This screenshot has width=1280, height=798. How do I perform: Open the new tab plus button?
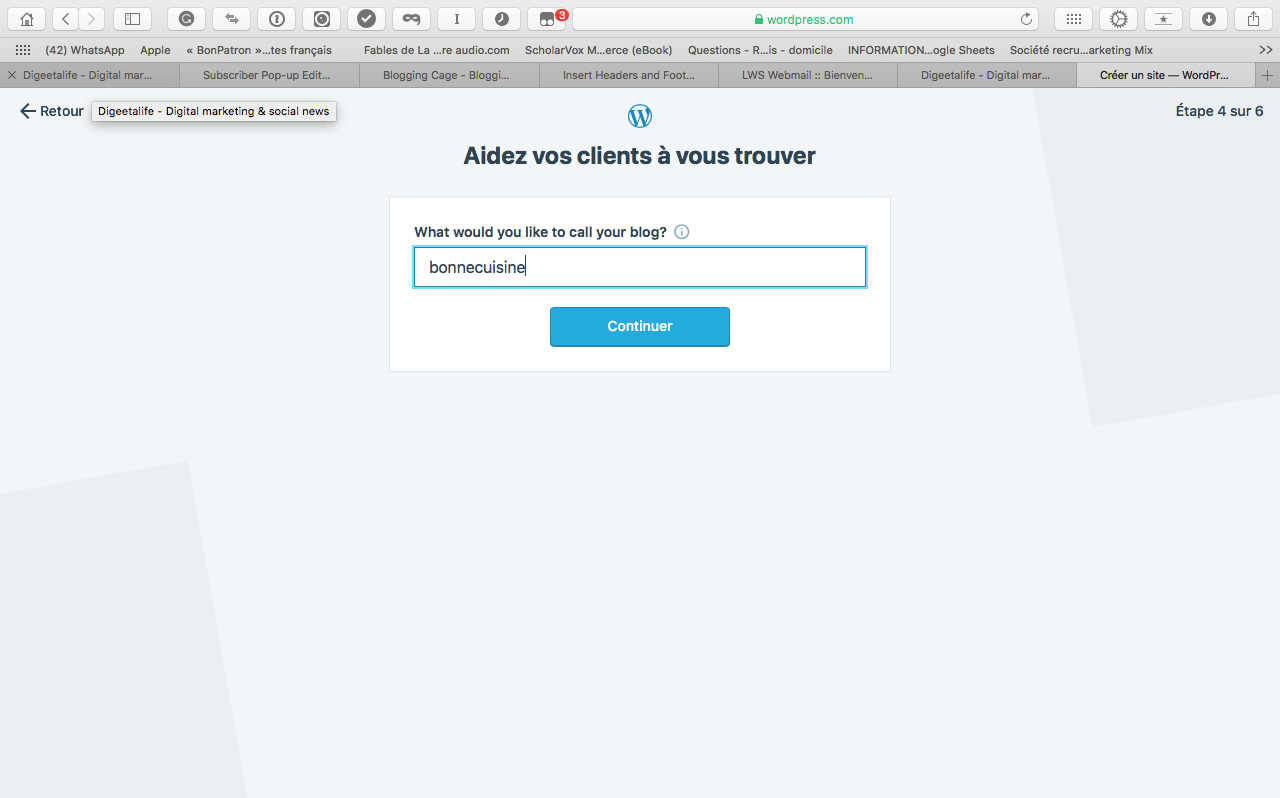tap(1268, 75)
